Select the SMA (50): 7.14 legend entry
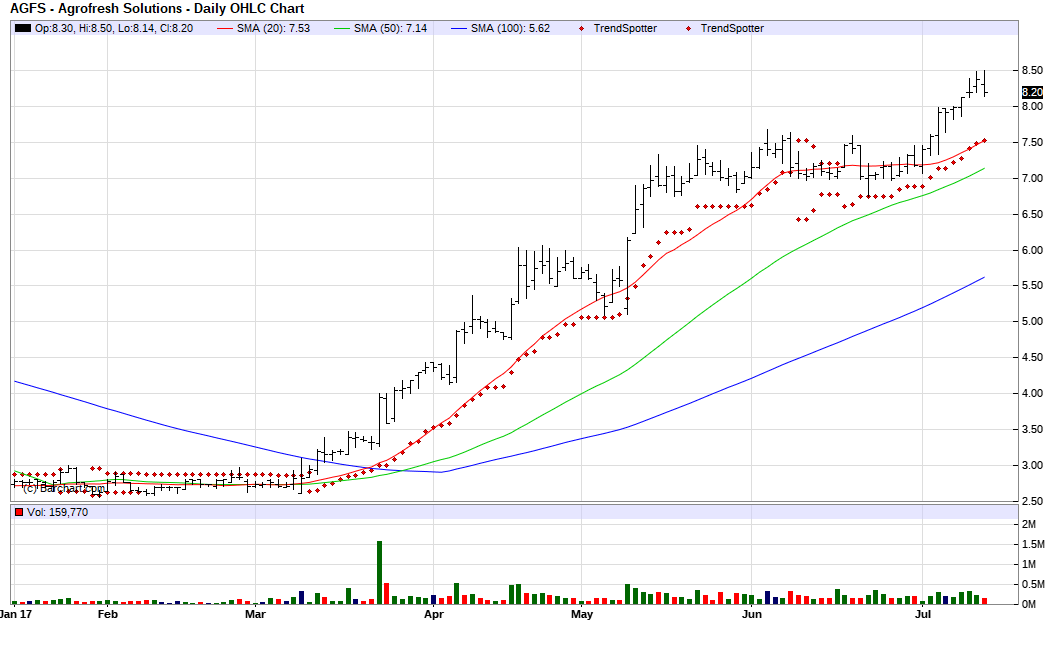1060x645 pixels. click(x=381, y=28)
